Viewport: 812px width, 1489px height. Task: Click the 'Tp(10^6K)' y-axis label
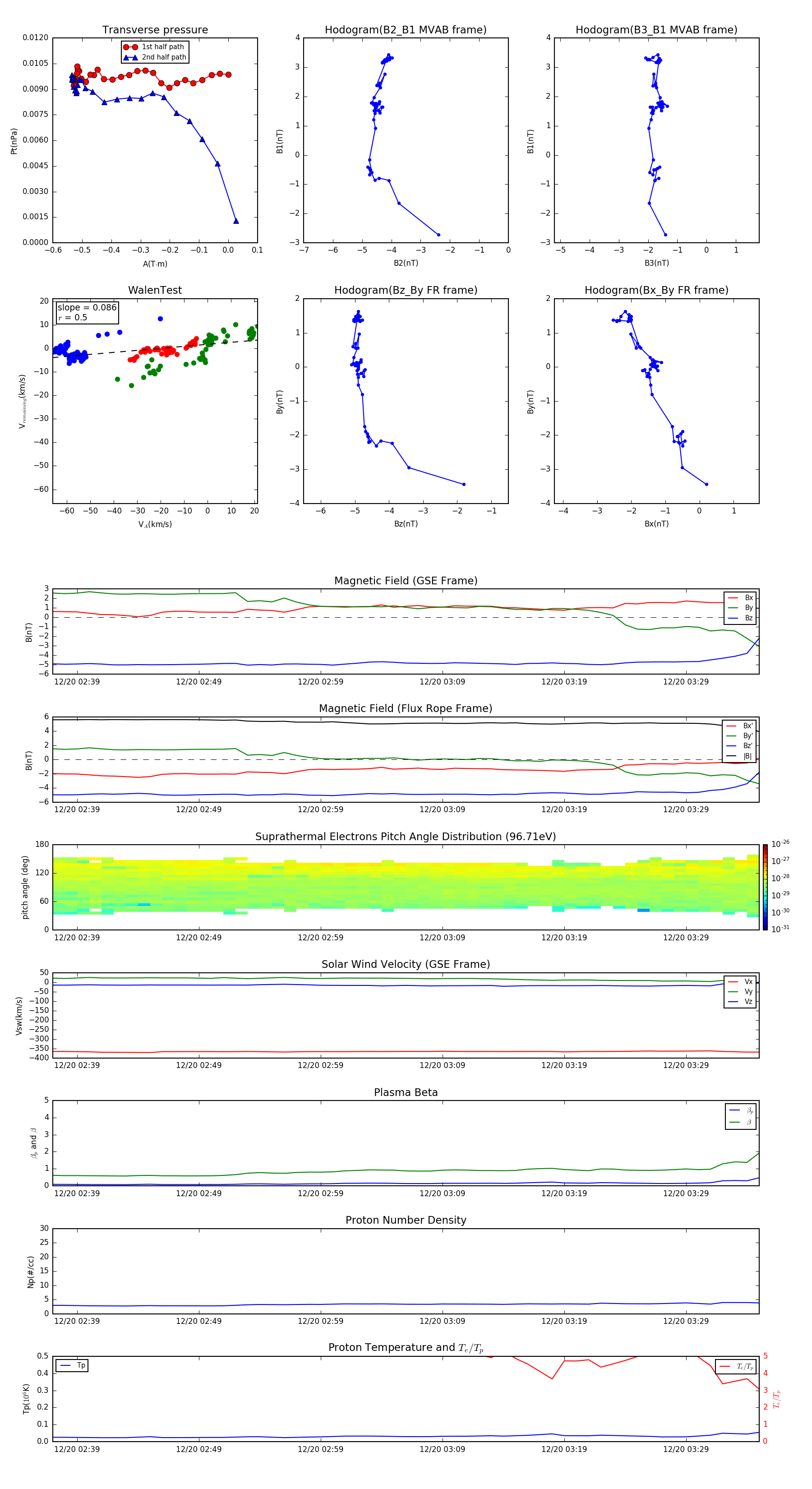tap(26, 1399)
